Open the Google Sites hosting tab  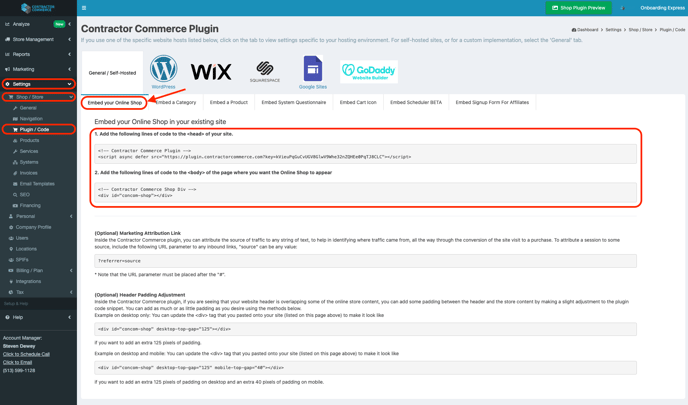312,72
